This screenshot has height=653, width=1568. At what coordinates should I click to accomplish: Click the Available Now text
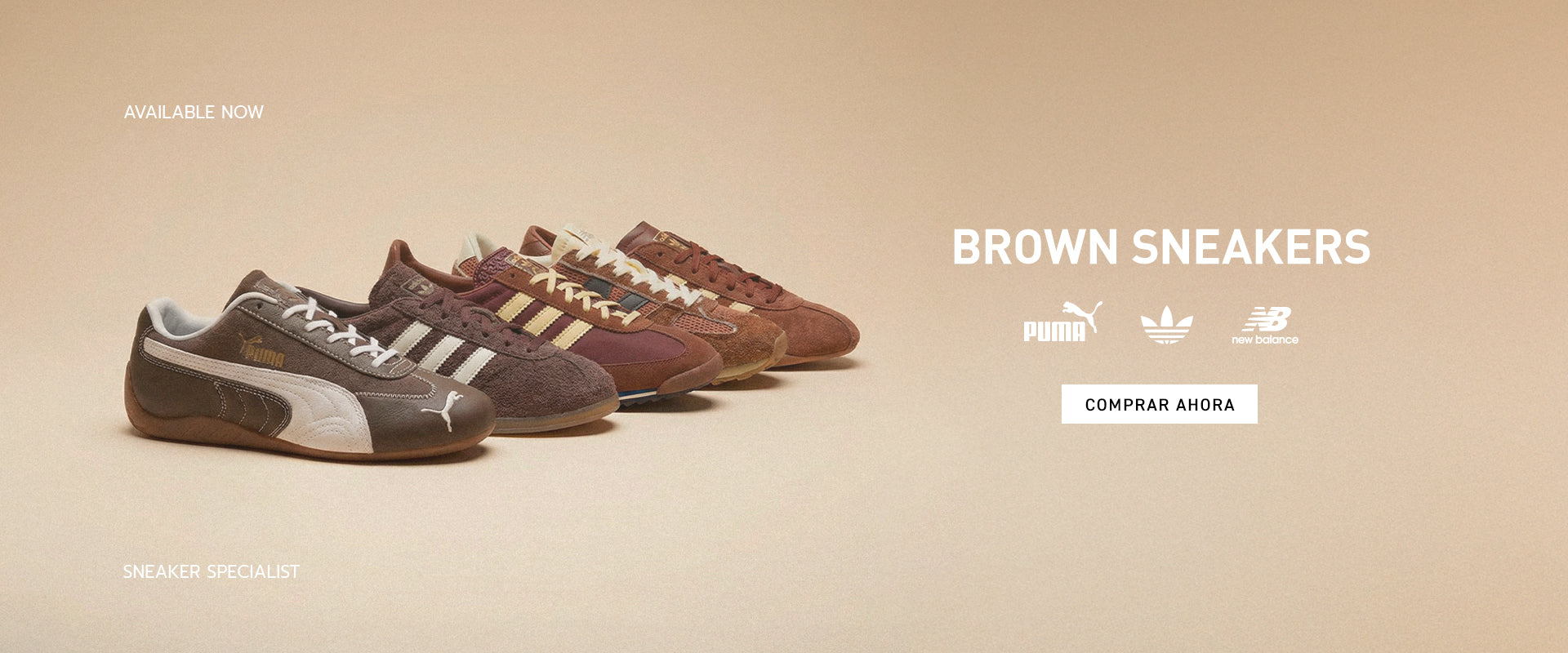[194, 112]
